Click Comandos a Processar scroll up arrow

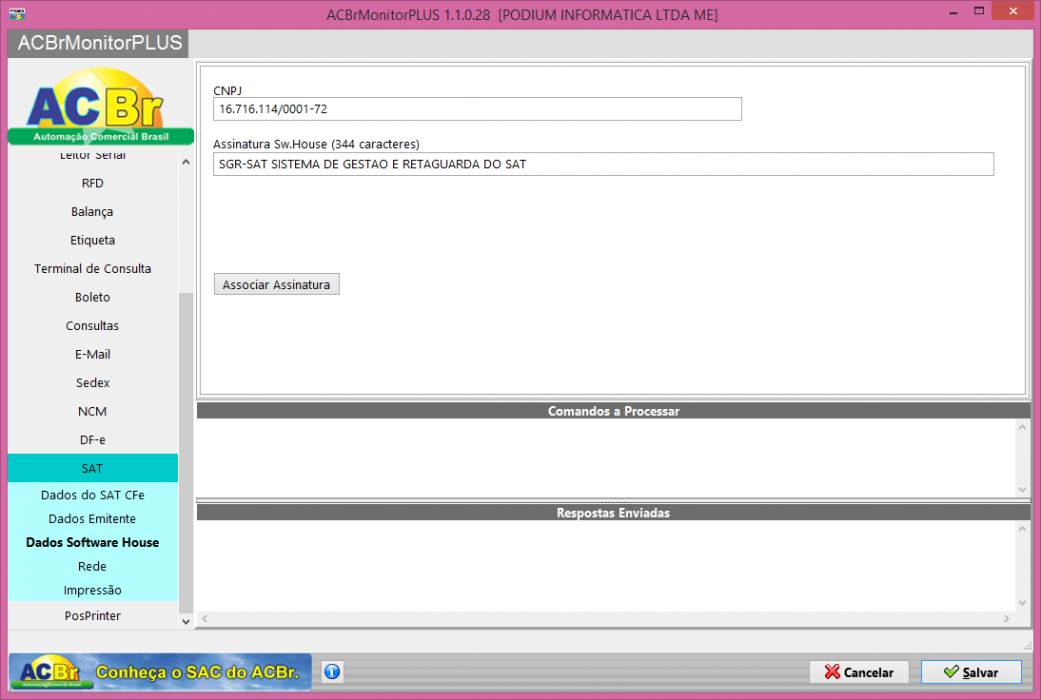point(1022,427)
